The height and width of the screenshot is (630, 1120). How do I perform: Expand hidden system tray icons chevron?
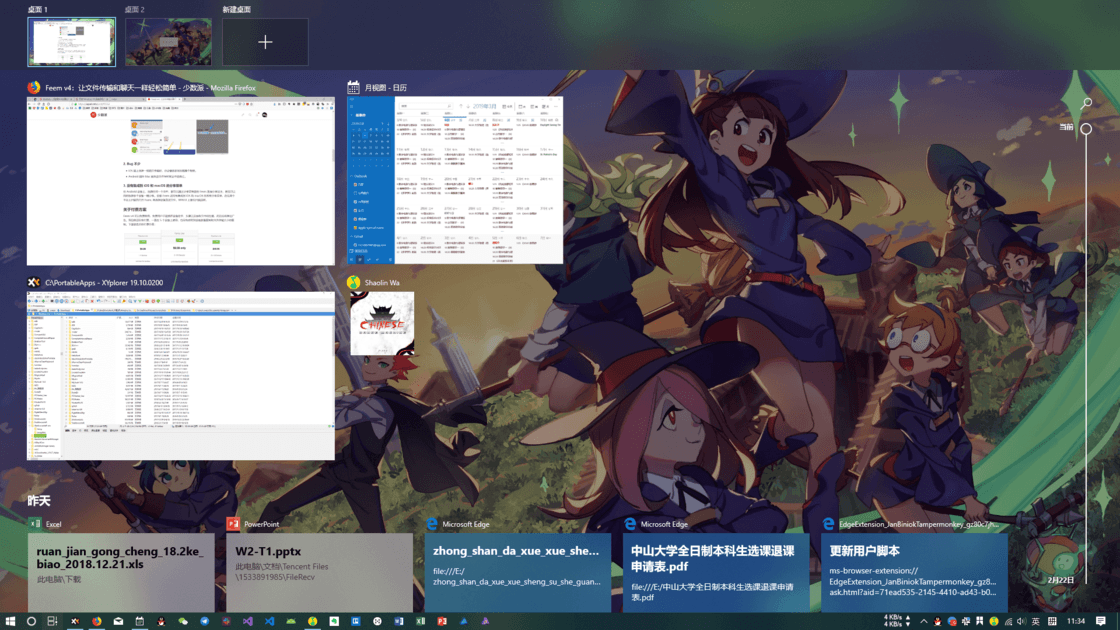[924, 621]
